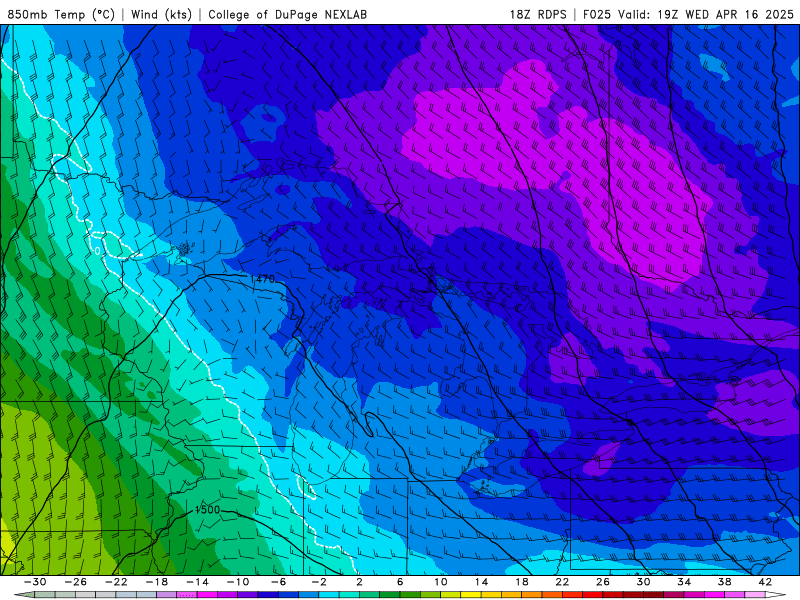Screen dimensions: 800x600
Task: Click the -30 value on the temperature scale
Action: pyautogui.click(x=35, y=582)
